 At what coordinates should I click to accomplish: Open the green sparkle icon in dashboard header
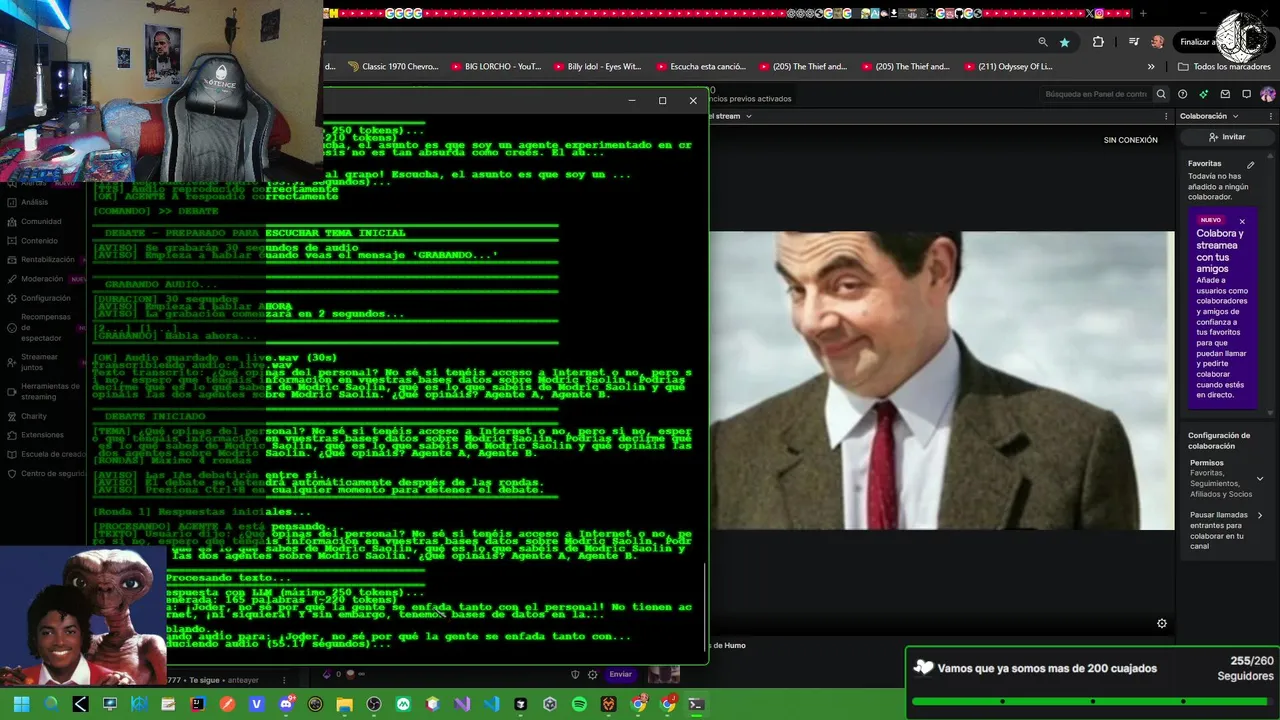click(1204, 94)
